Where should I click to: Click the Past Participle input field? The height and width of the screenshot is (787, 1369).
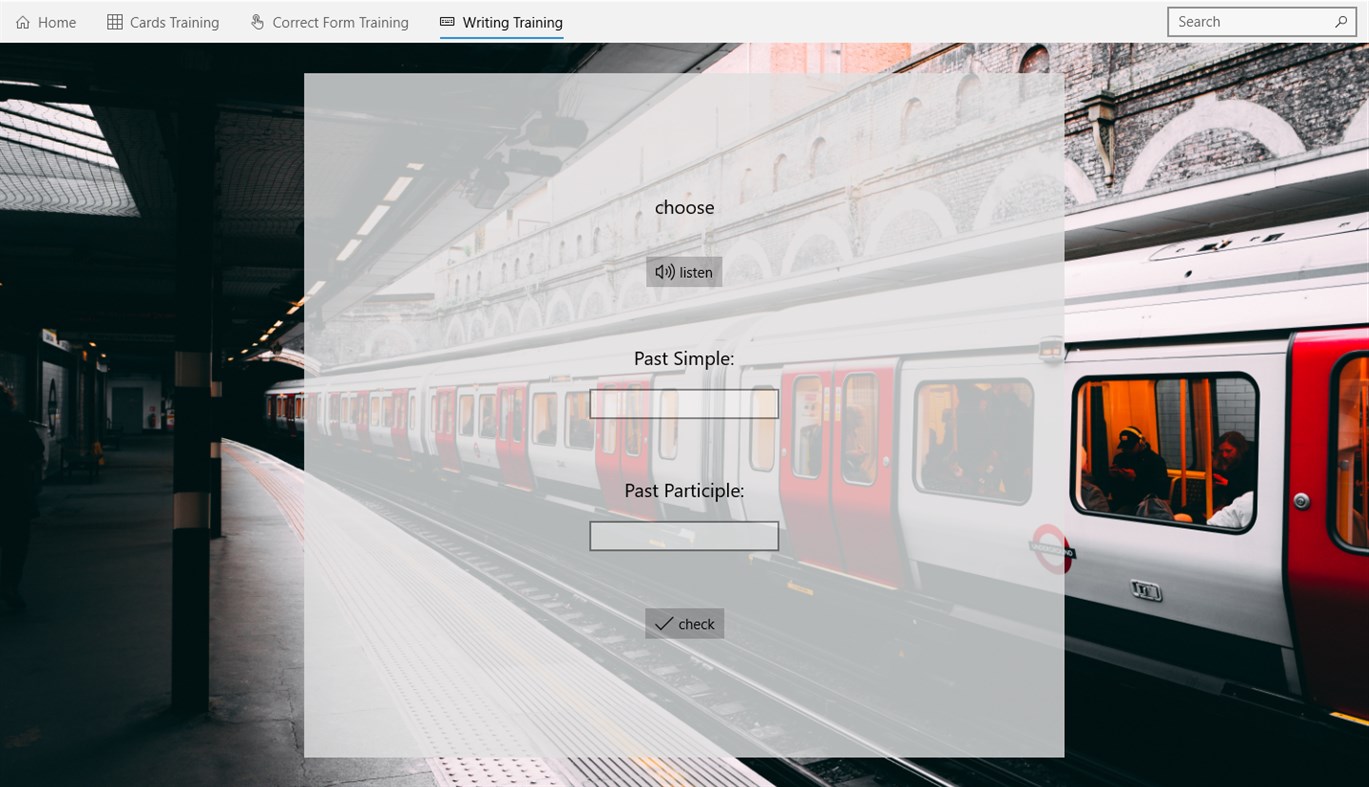(684, 536)
